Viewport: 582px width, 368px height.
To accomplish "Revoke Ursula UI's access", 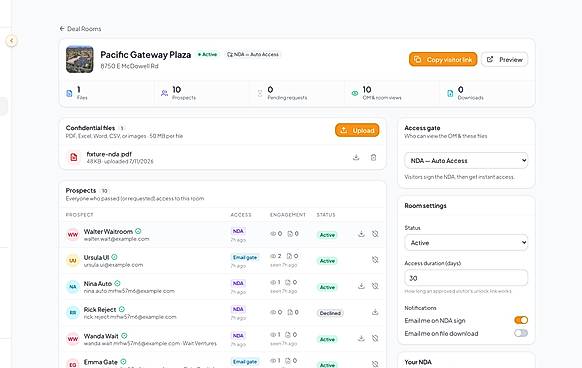I will coord(375,260).
